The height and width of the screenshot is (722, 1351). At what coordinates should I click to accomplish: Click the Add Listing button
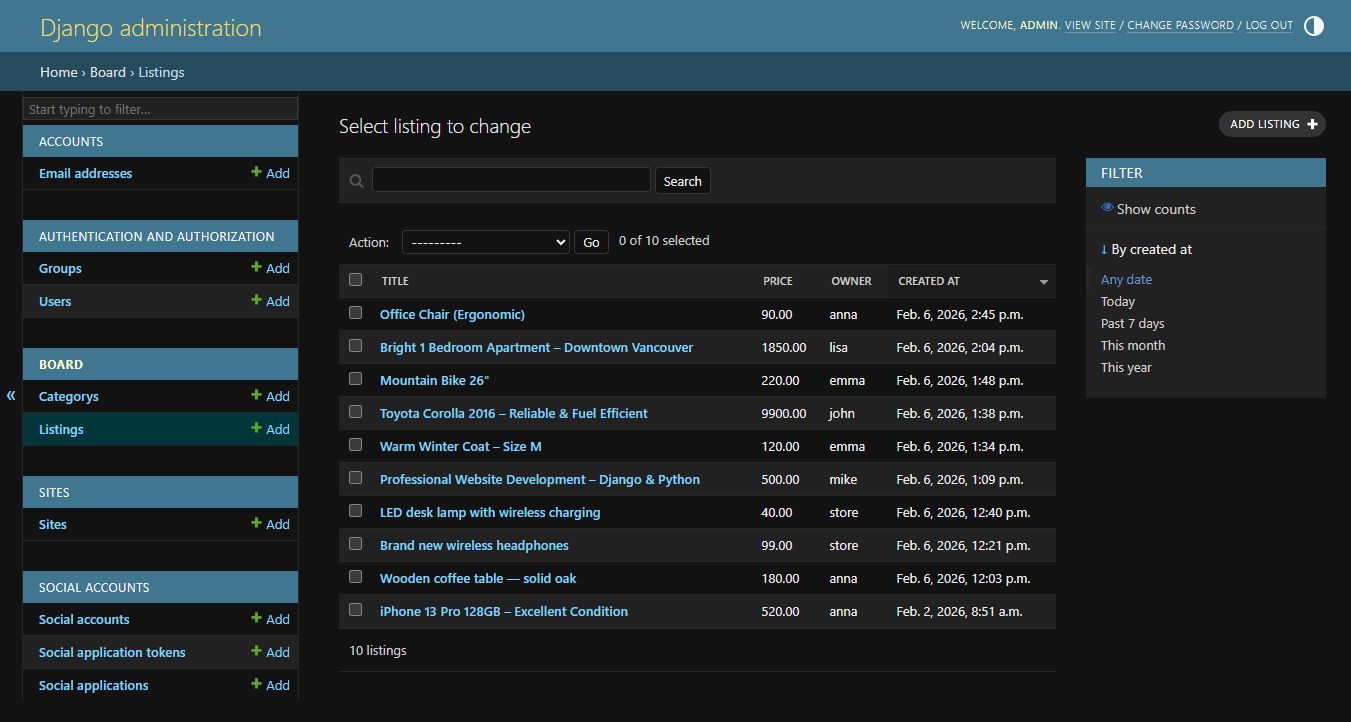[1271, 124]
